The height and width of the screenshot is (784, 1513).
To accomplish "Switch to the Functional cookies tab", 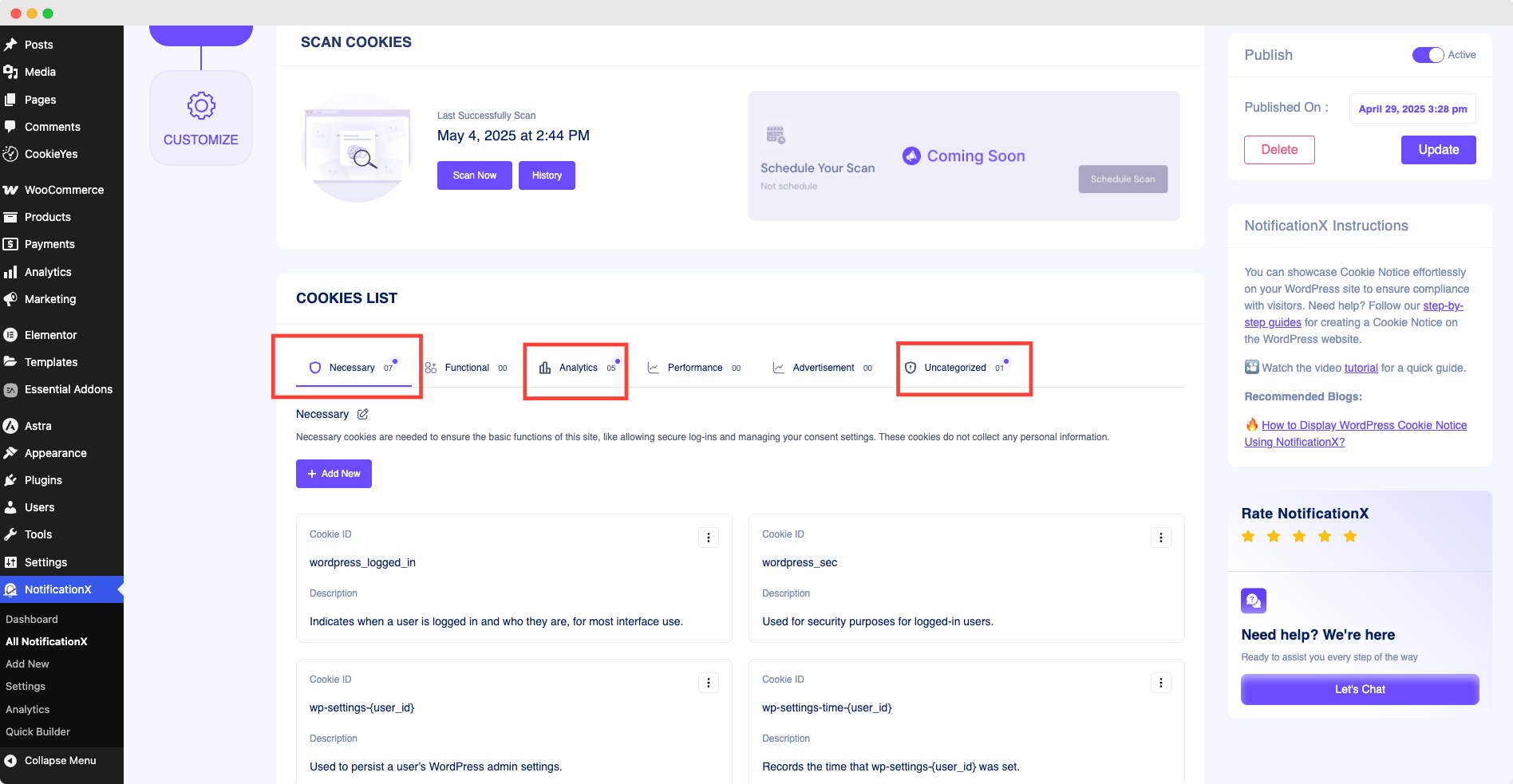I will click(x=468, y=368).
